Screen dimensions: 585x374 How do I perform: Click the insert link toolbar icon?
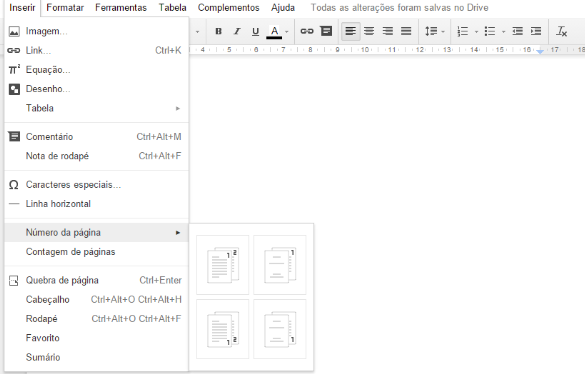[307, 31]
